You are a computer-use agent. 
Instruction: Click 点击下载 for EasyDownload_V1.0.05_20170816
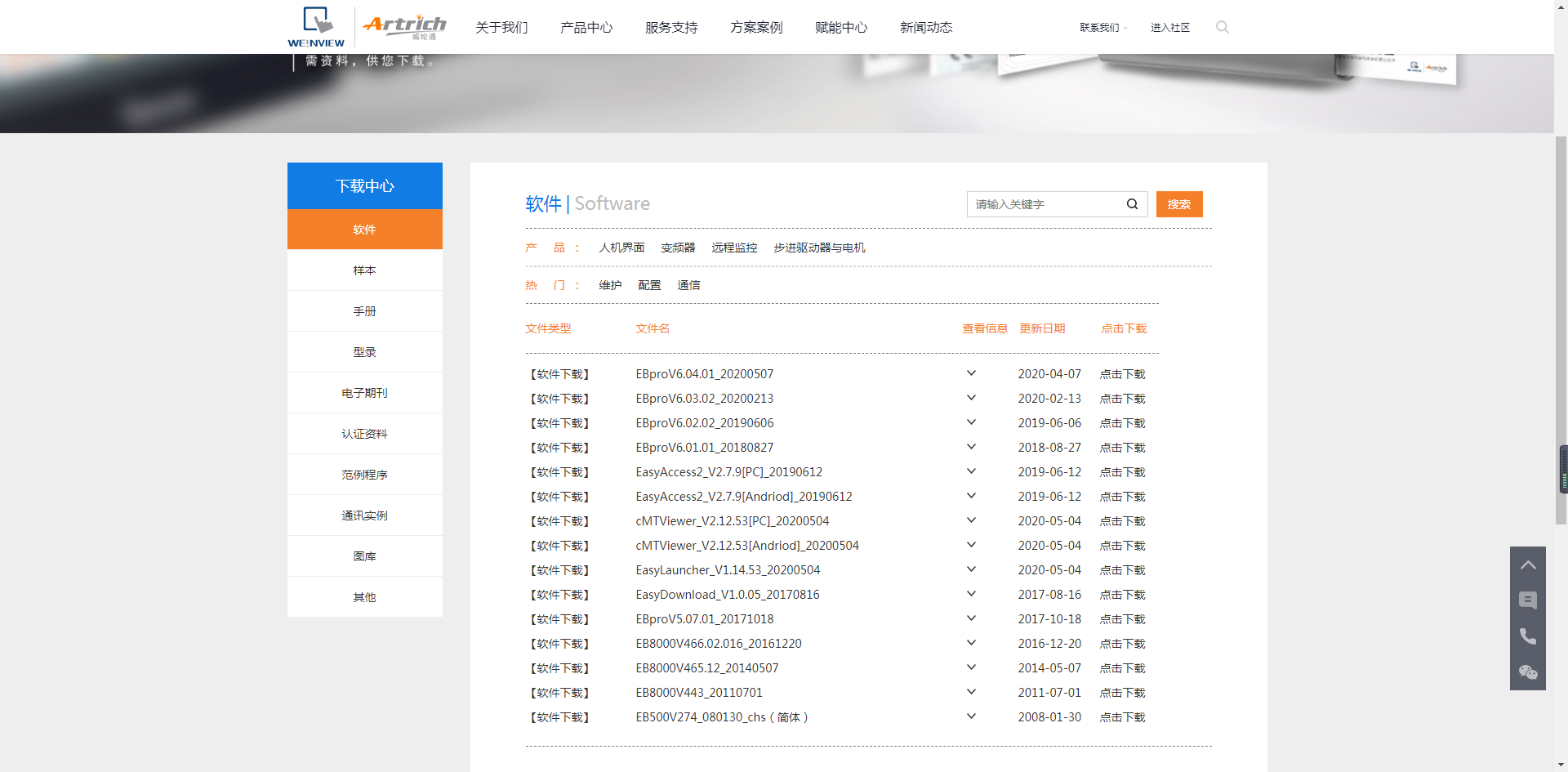point(1122,594)
